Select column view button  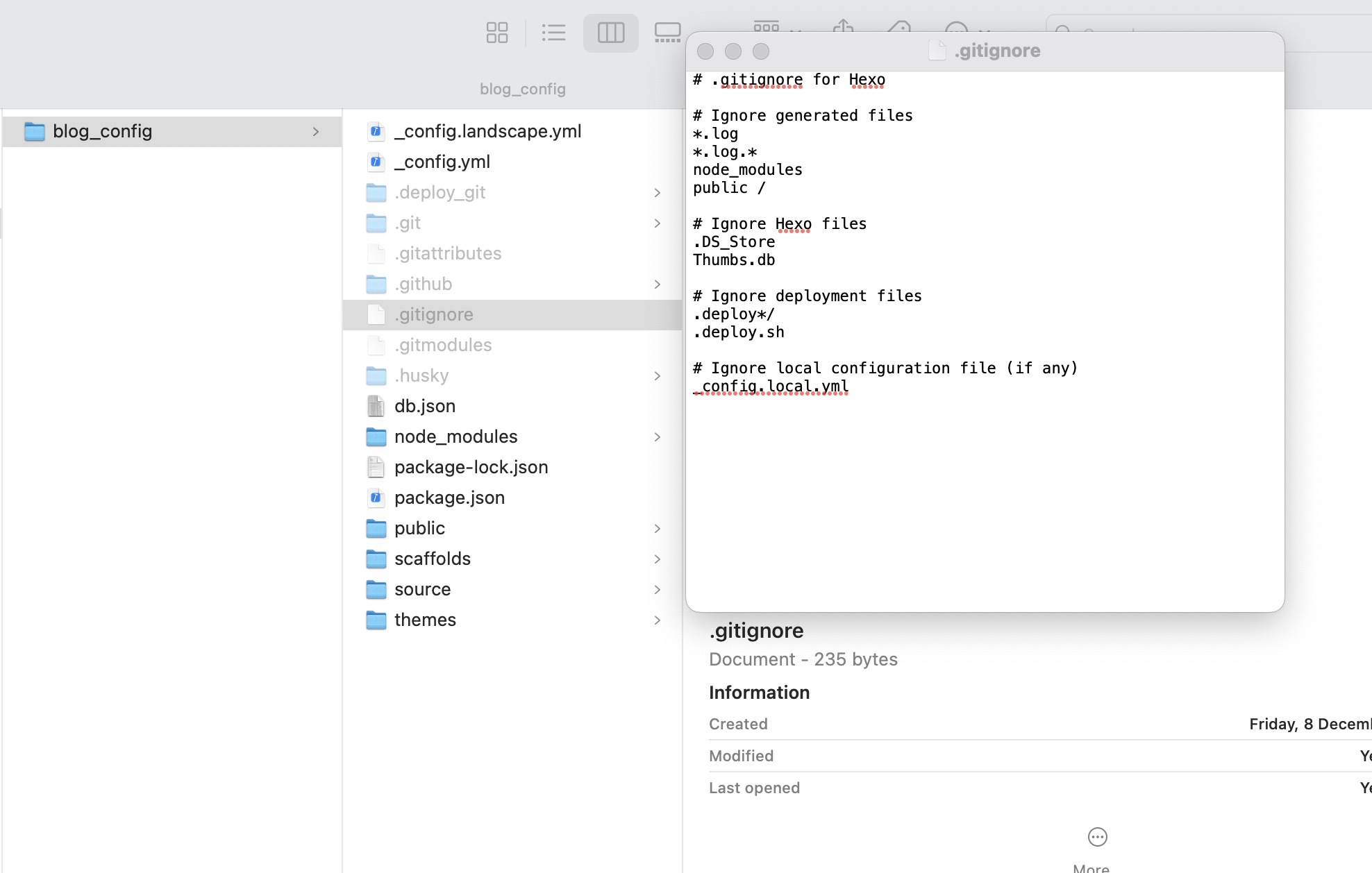click(610, 33)
